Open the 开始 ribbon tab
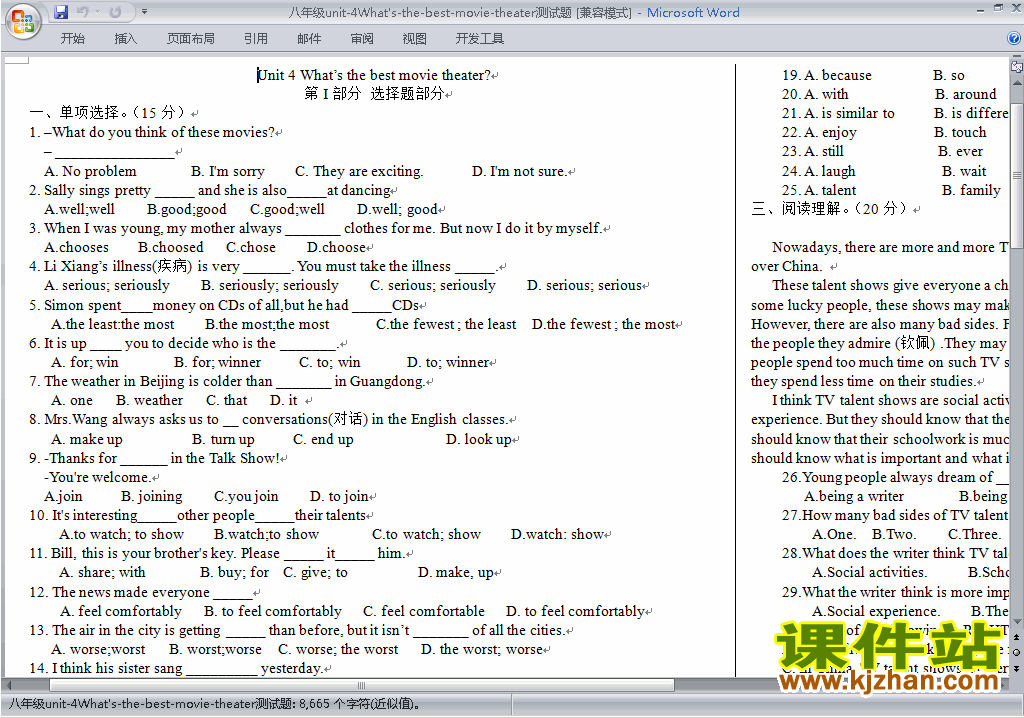The image size is (1024, 718). point(72,39)
